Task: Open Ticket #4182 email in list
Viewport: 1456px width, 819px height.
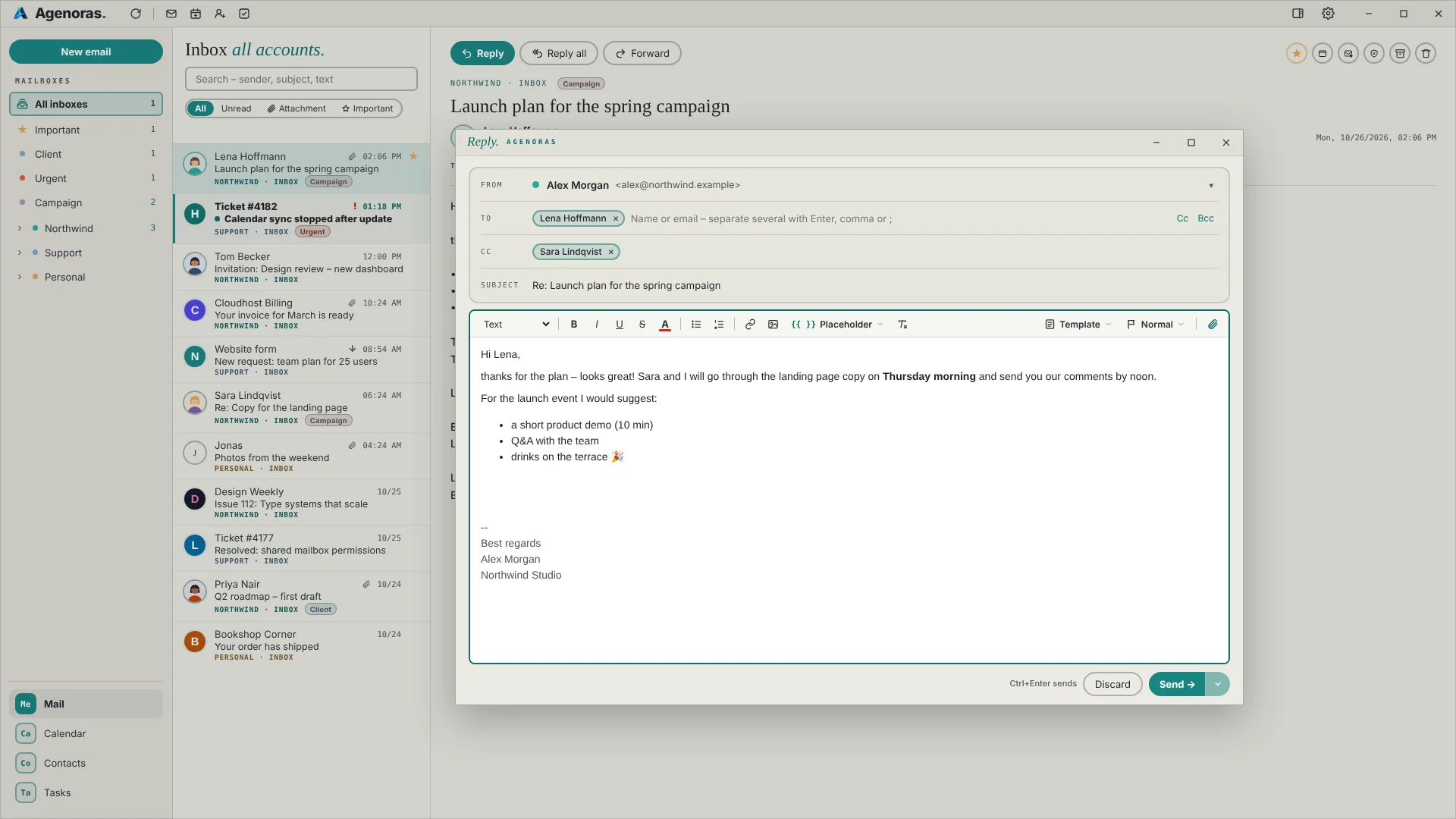Action: (302, 218)
